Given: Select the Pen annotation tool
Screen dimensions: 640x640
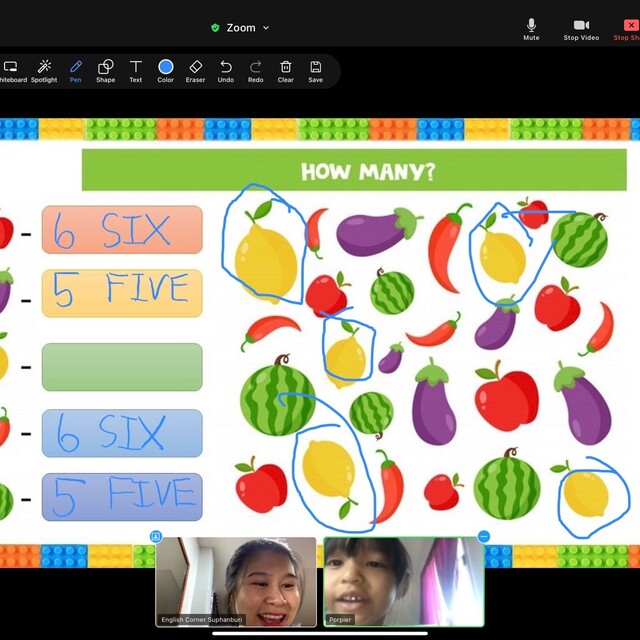Looking at the screenshot, I should (75, 70).
